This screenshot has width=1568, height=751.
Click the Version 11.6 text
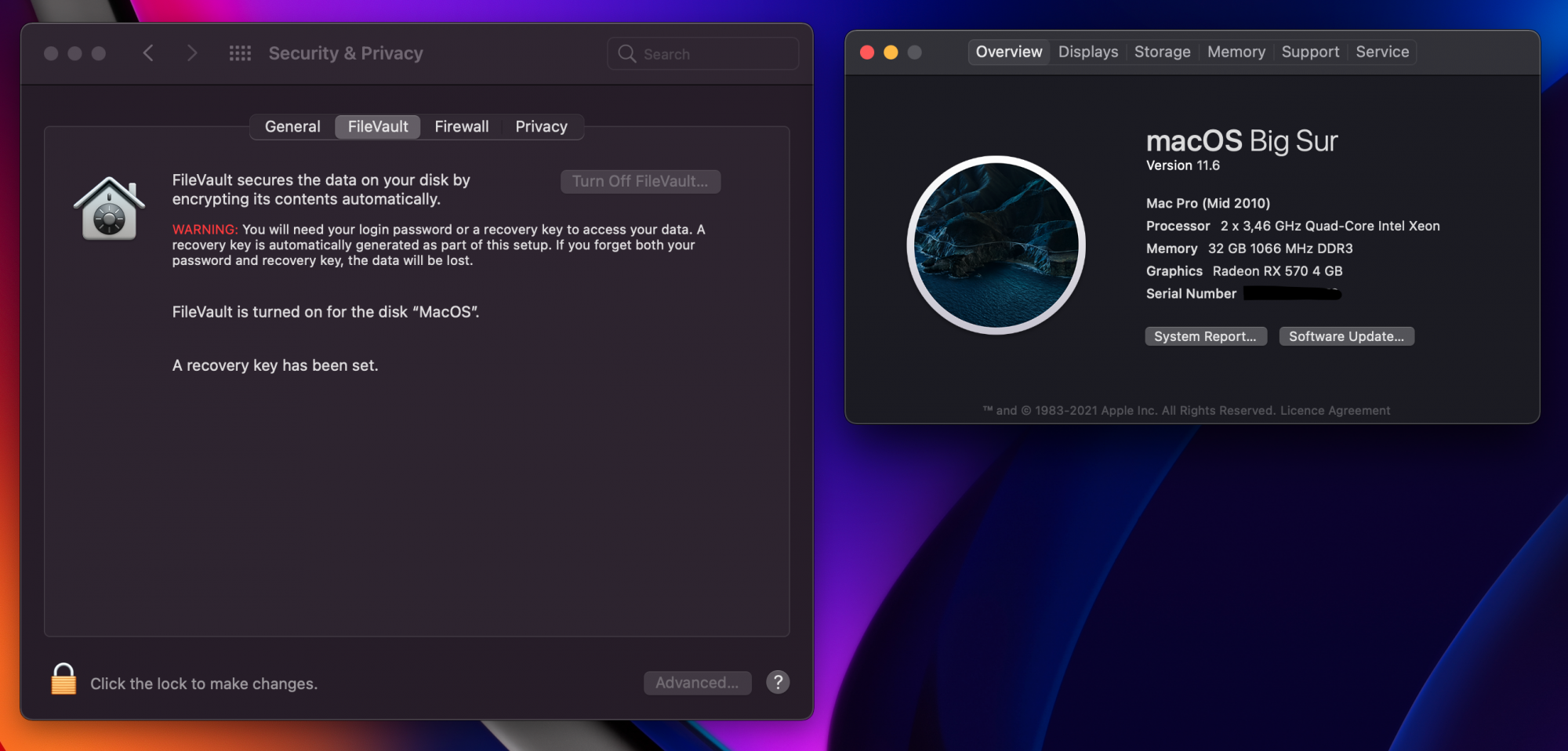[1183, 165]
